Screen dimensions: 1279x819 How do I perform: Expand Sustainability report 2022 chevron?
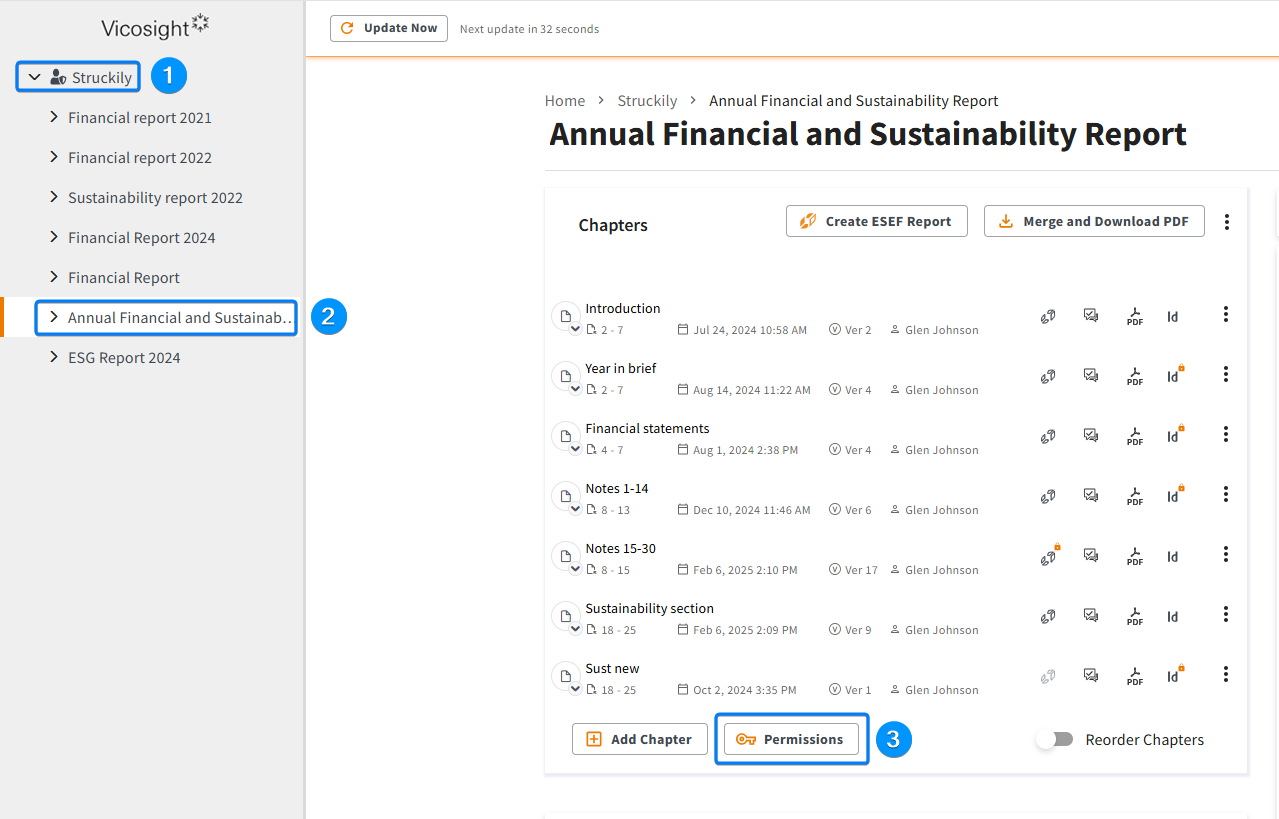pyautogui.click(x=54, y=197)
